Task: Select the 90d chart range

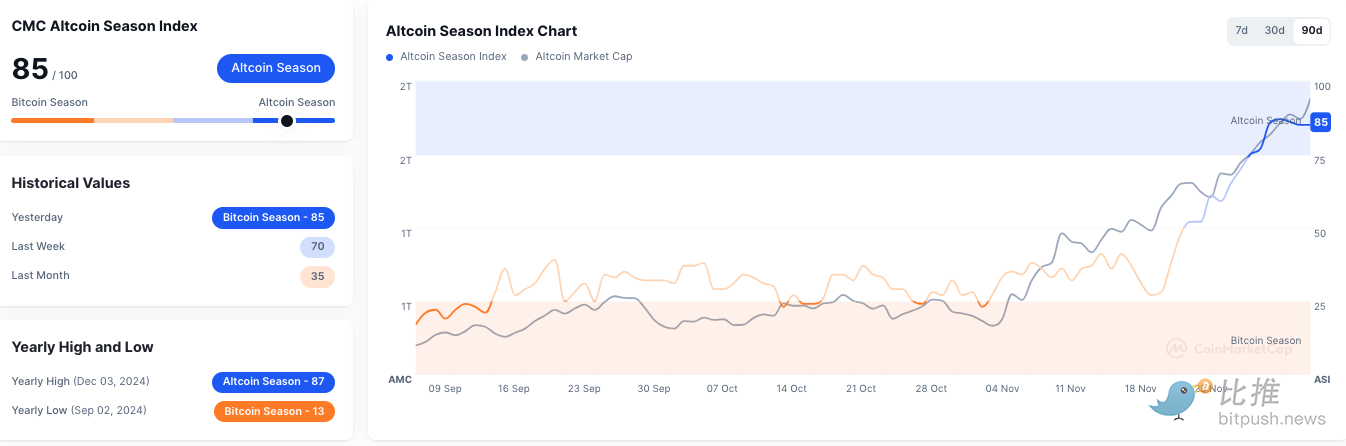Action: 1311,31
